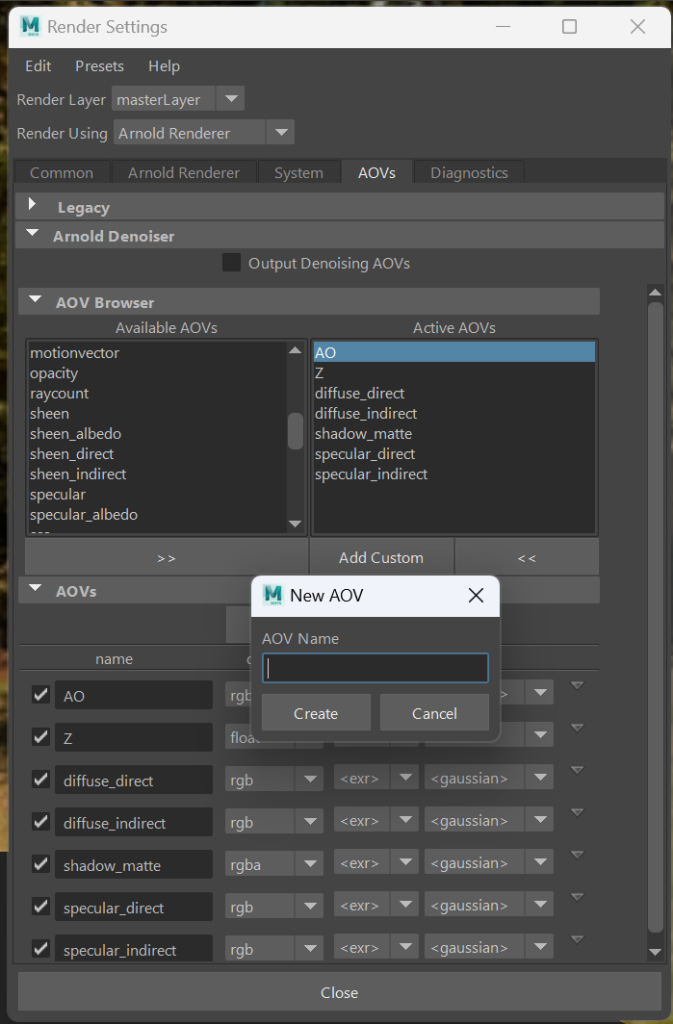The width and height of the screenshot is (673, 1024).
Task: Click the << remove AOV button
Action: pyautogui.click(x=526, y=557)
